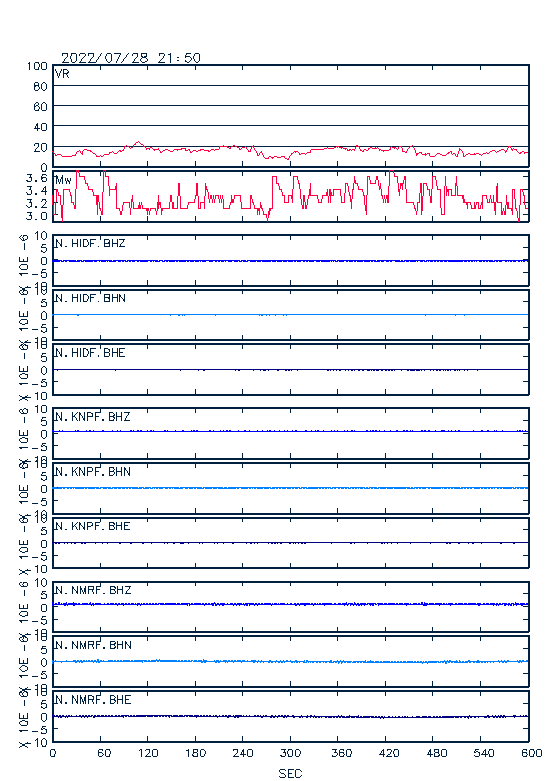The width and height of the screenshot is (554, 781).
Task: Select the VR panel label
Action: [x=62, y=74]
